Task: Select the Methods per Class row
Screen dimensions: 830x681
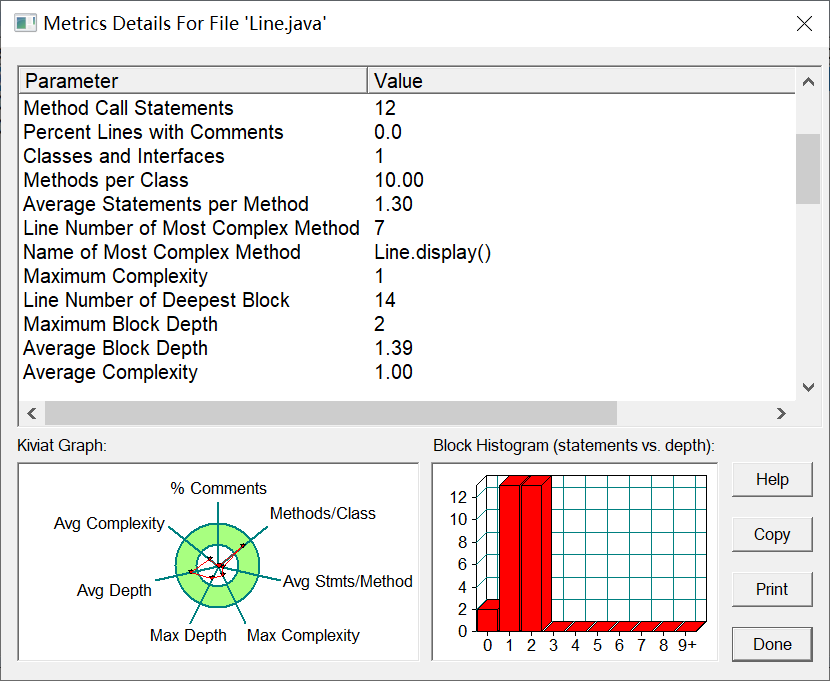Action: coord(408,180)
